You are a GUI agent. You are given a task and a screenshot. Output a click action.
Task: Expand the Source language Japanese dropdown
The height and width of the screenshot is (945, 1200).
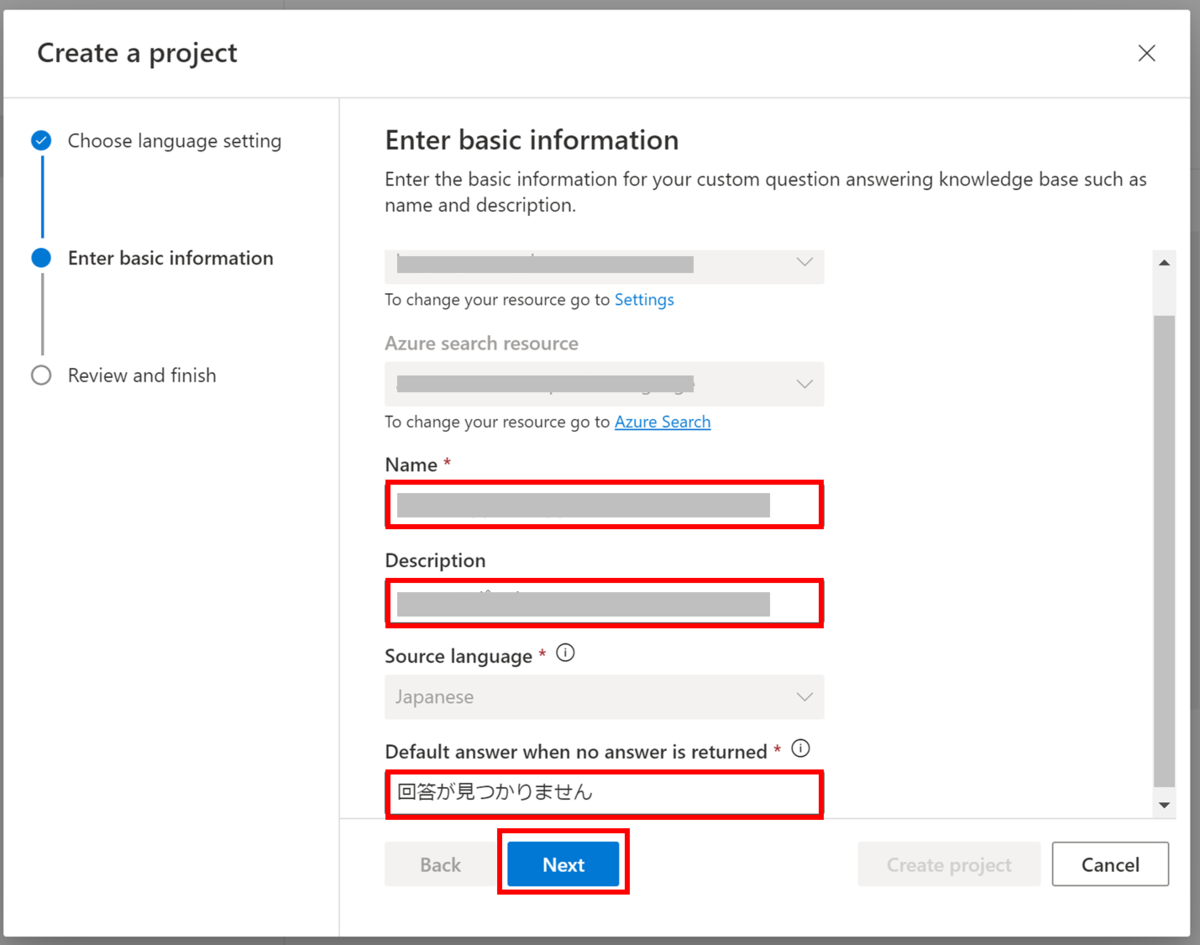coord(604,697)
